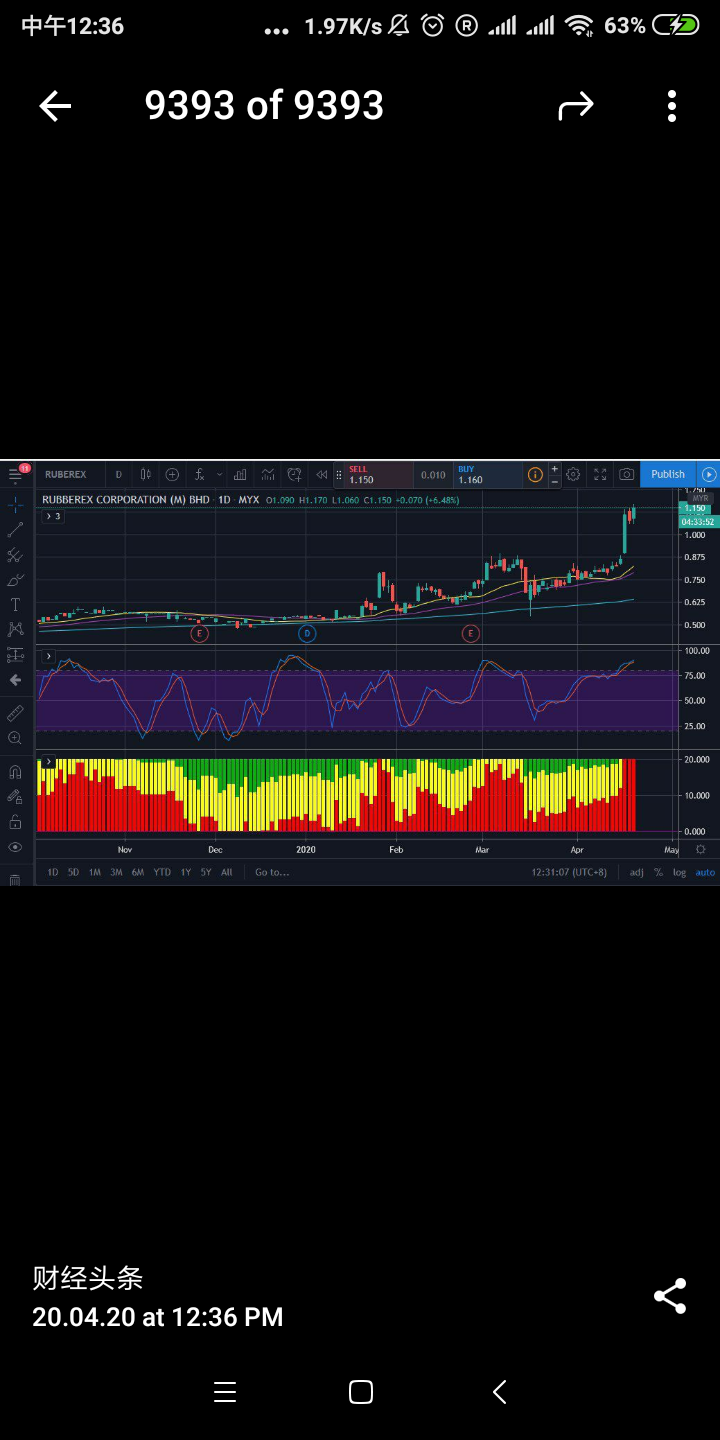Screen dimensions: 720x1440
Task: Select the 6M date range
Action: tap(138, 872)
